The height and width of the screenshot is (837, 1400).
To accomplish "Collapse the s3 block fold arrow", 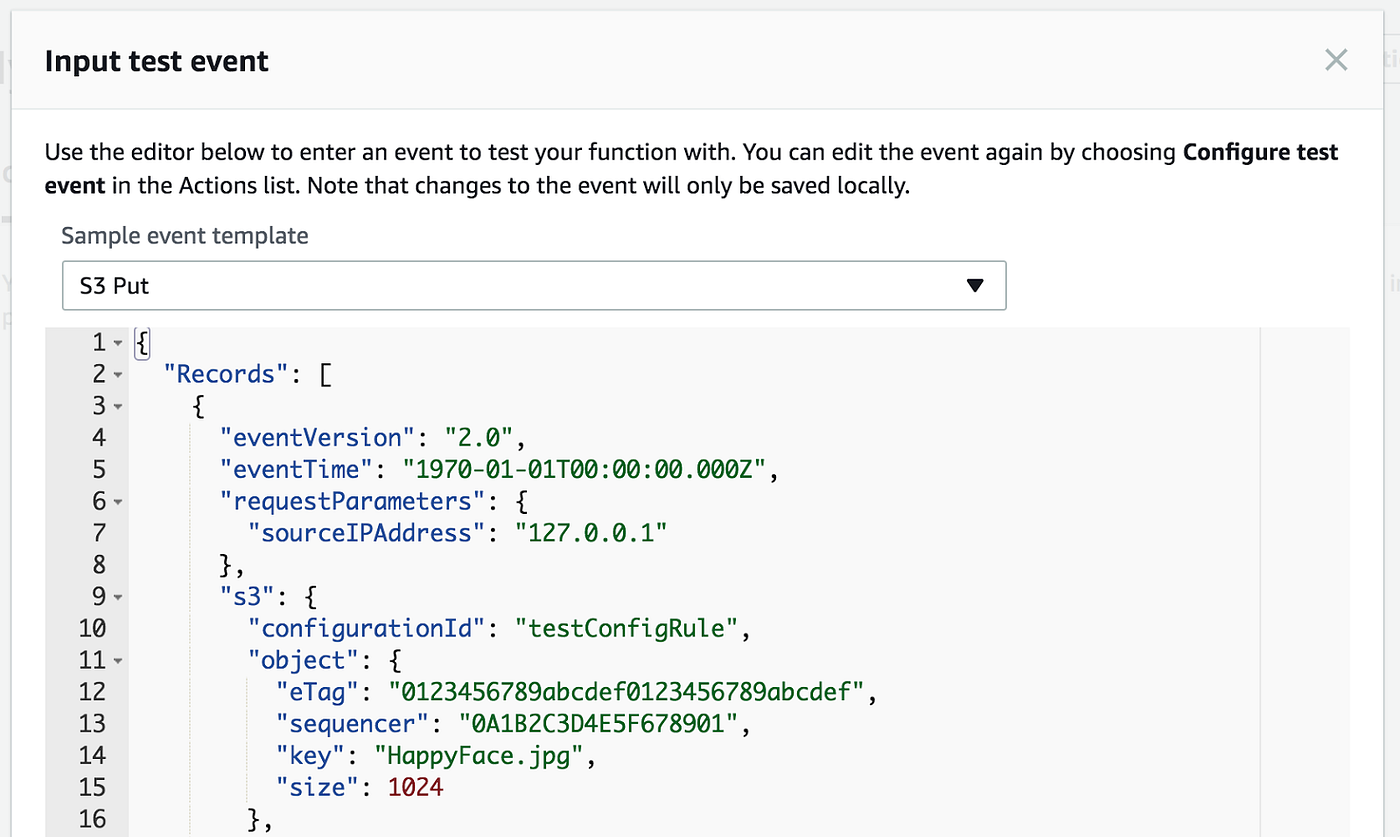I will [x=118, y=597].
